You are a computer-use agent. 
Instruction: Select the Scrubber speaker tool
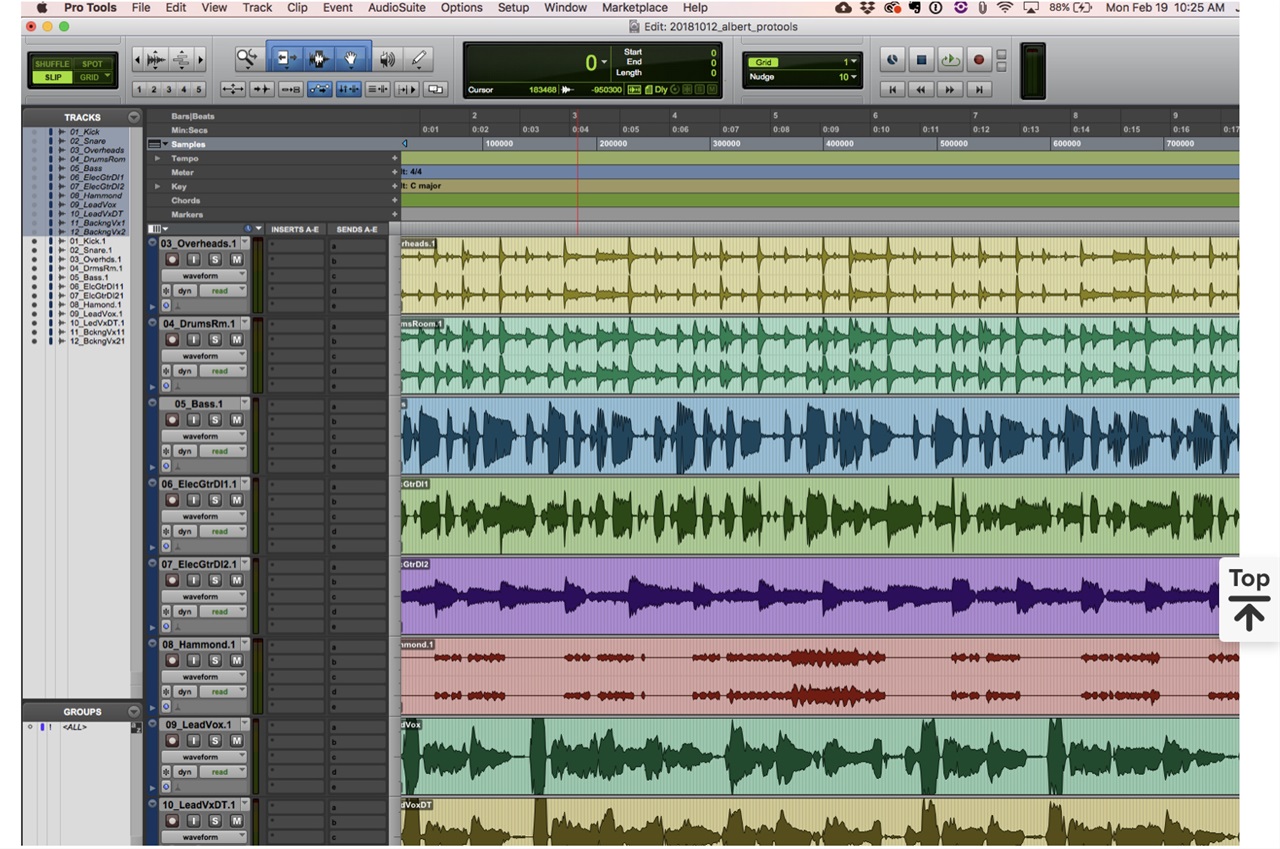click(x=388, y=59)
